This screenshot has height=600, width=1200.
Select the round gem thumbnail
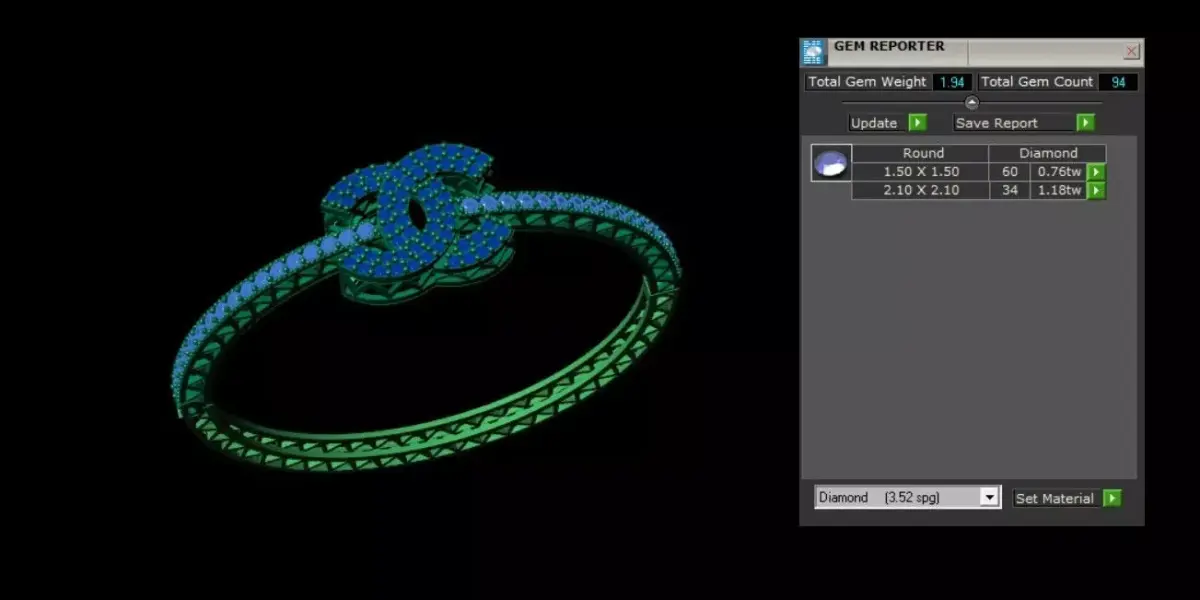[831, 163]
